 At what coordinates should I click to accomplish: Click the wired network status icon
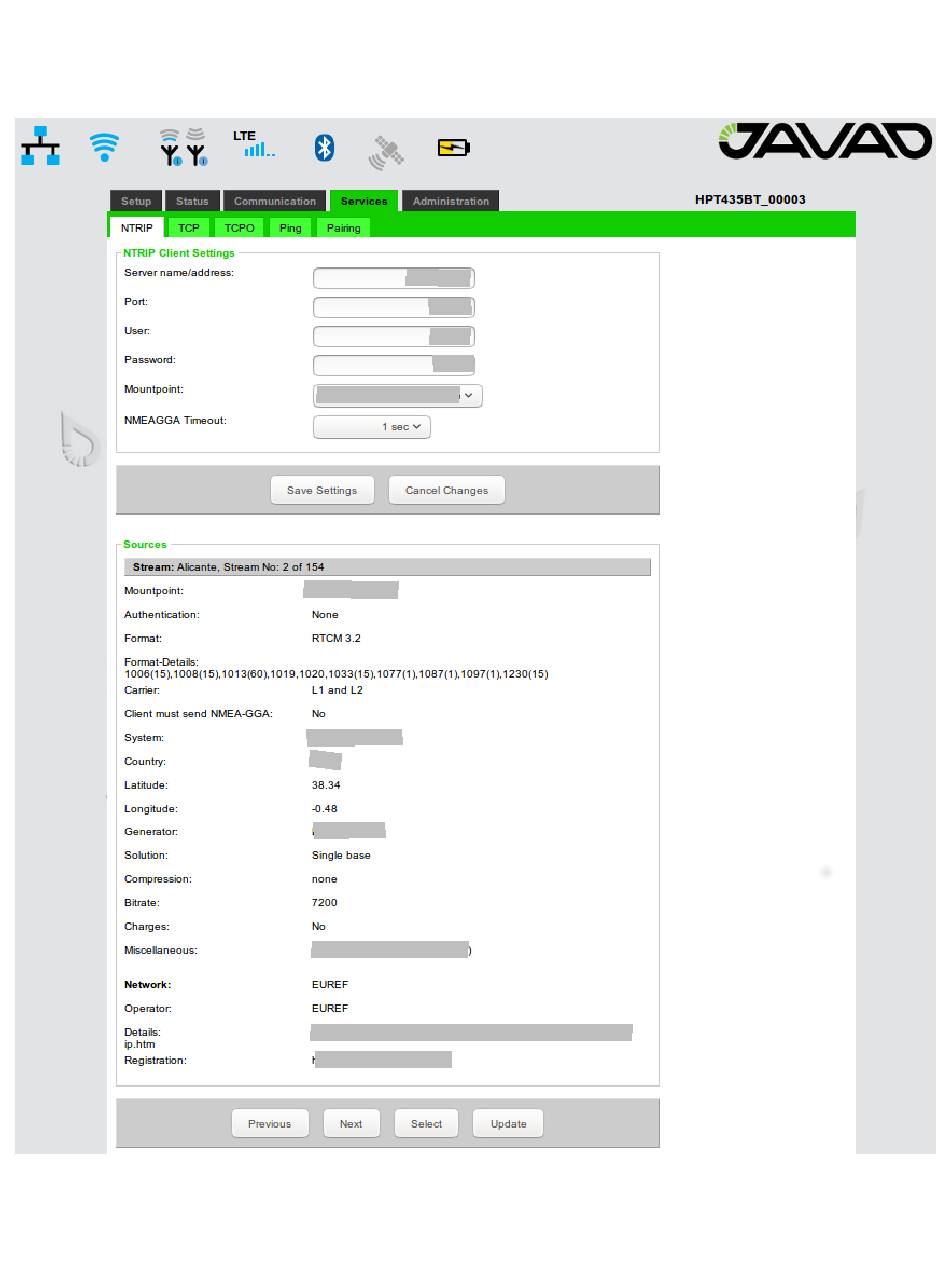point(40,146)
